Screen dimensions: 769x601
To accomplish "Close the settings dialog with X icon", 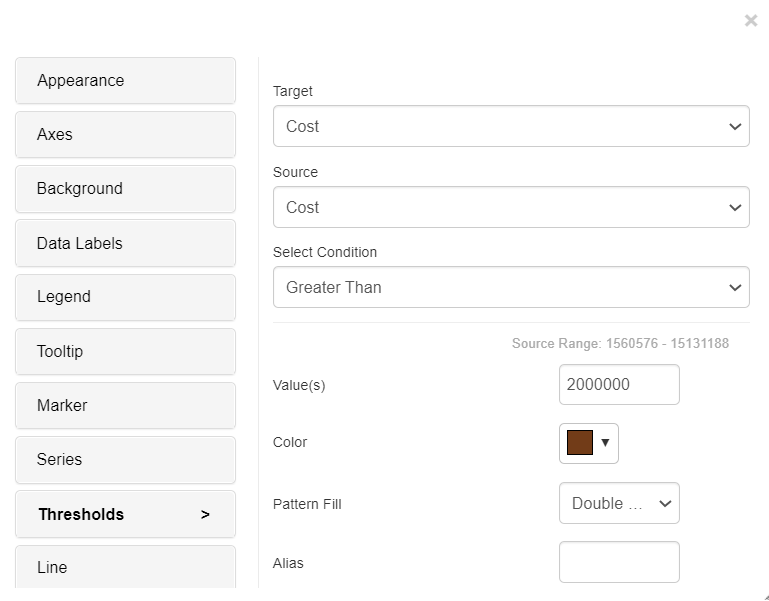I will pyautogui.click(x=750, y=21).
